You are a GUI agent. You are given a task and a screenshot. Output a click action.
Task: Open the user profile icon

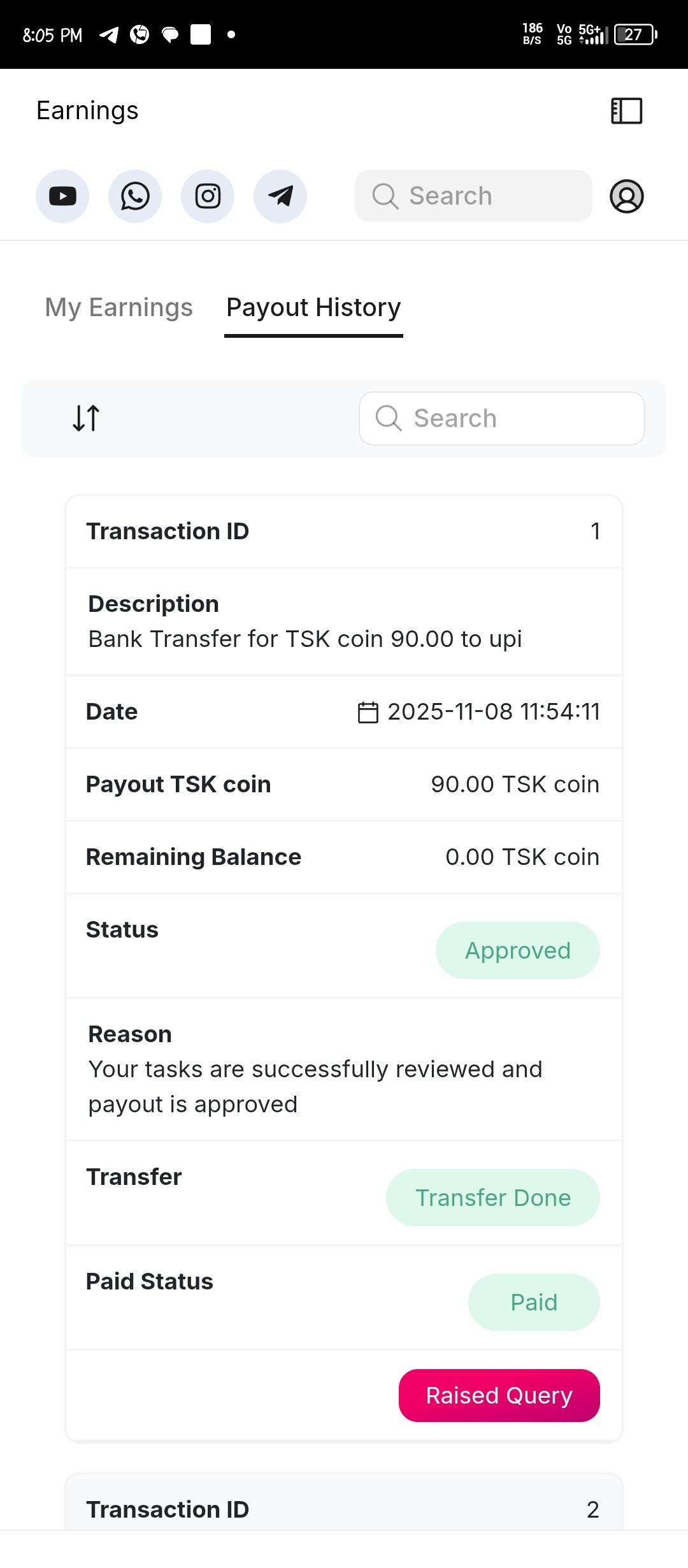(x=627, y=196)
